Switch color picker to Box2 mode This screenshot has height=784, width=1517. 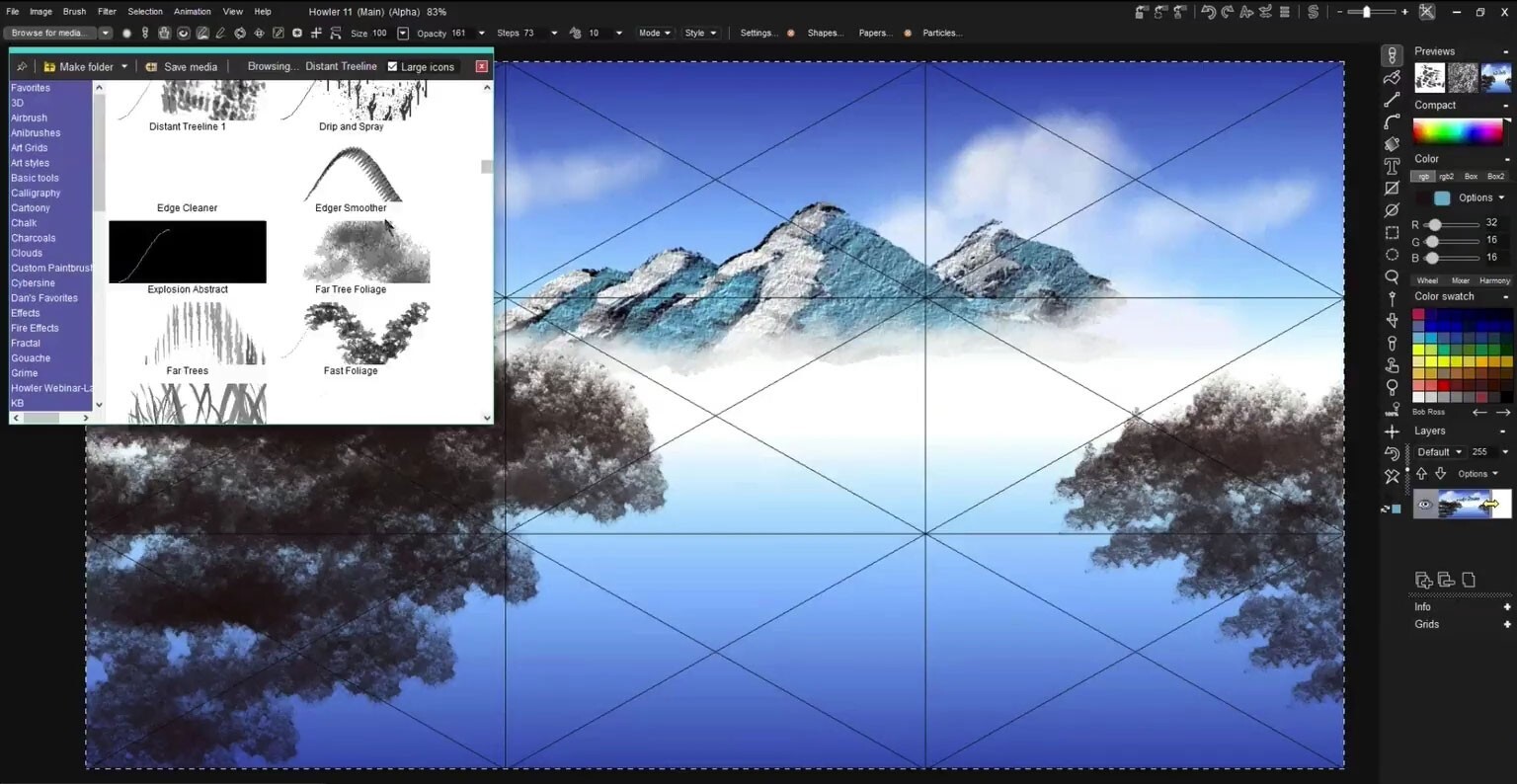(1496, 177)
